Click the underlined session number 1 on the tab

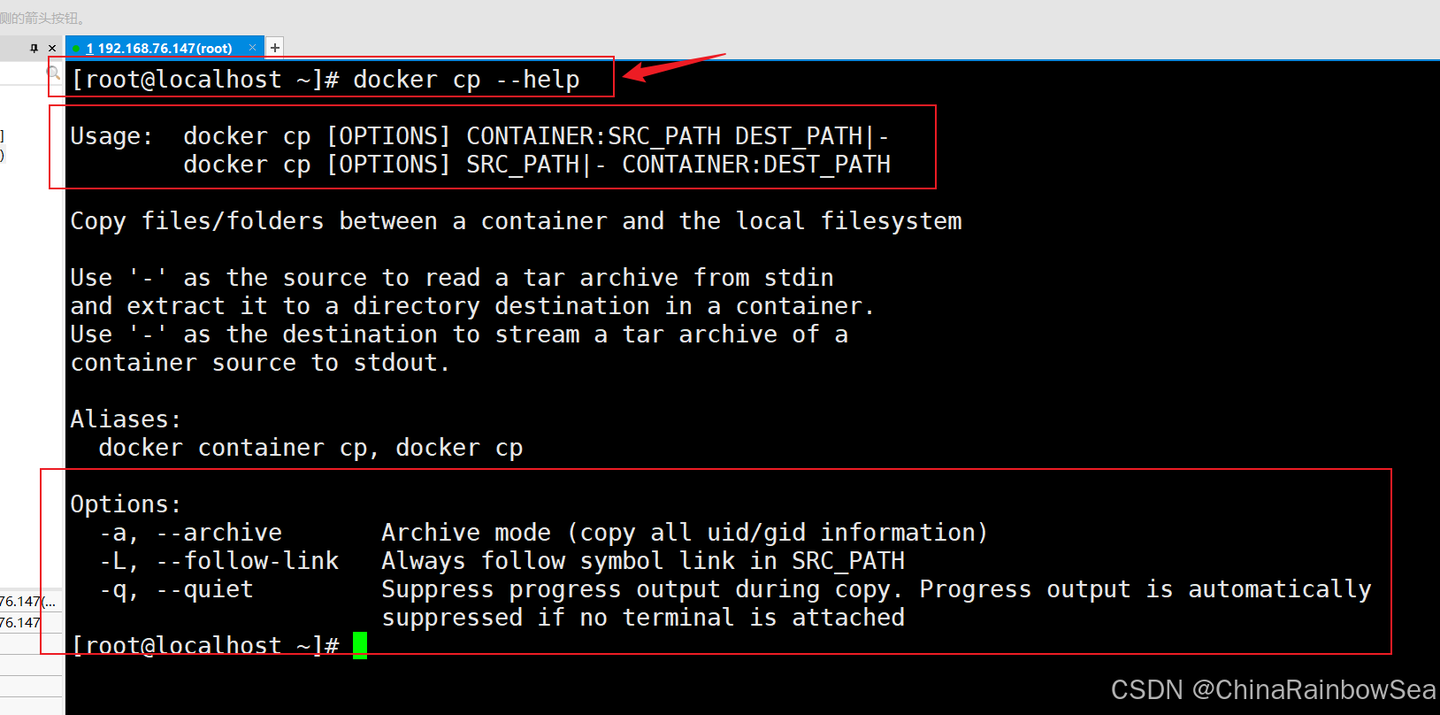pos(91,47)
